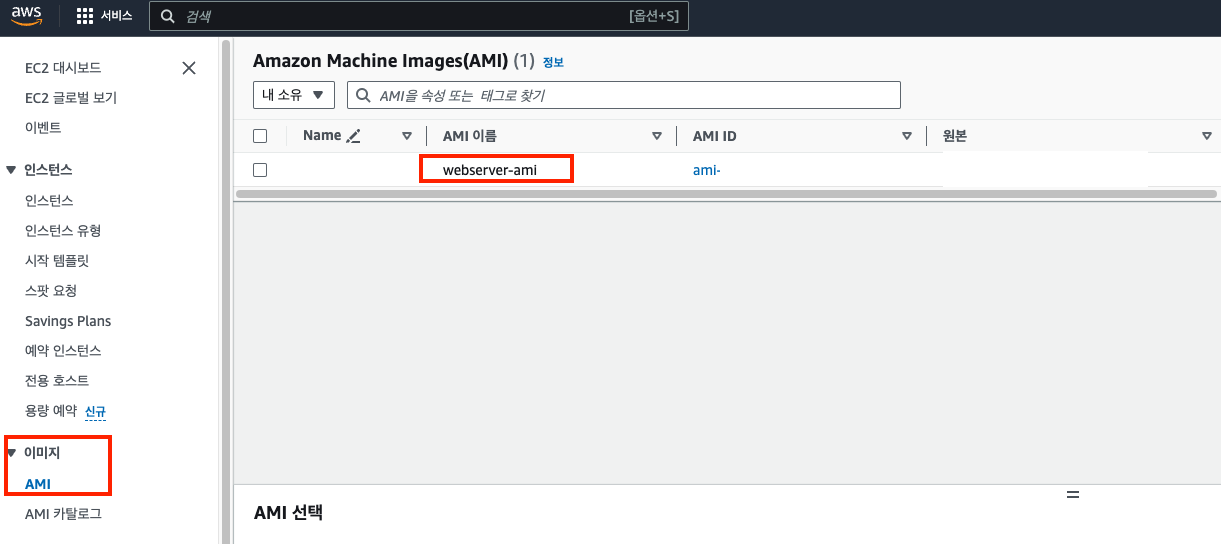Open 시작 템플릿 page
Screen dimensions: 1221x544
coord(57,261)
